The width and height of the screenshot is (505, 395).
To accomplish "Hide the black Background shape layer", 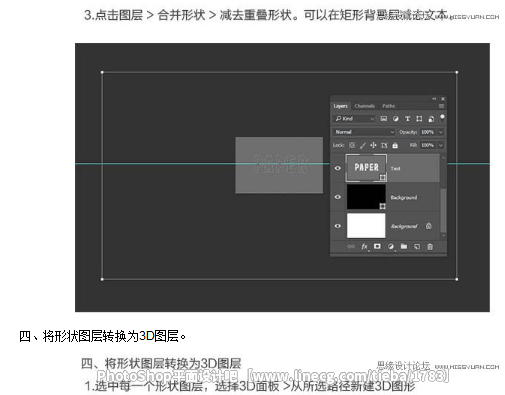I will click(x=338, y=197).
